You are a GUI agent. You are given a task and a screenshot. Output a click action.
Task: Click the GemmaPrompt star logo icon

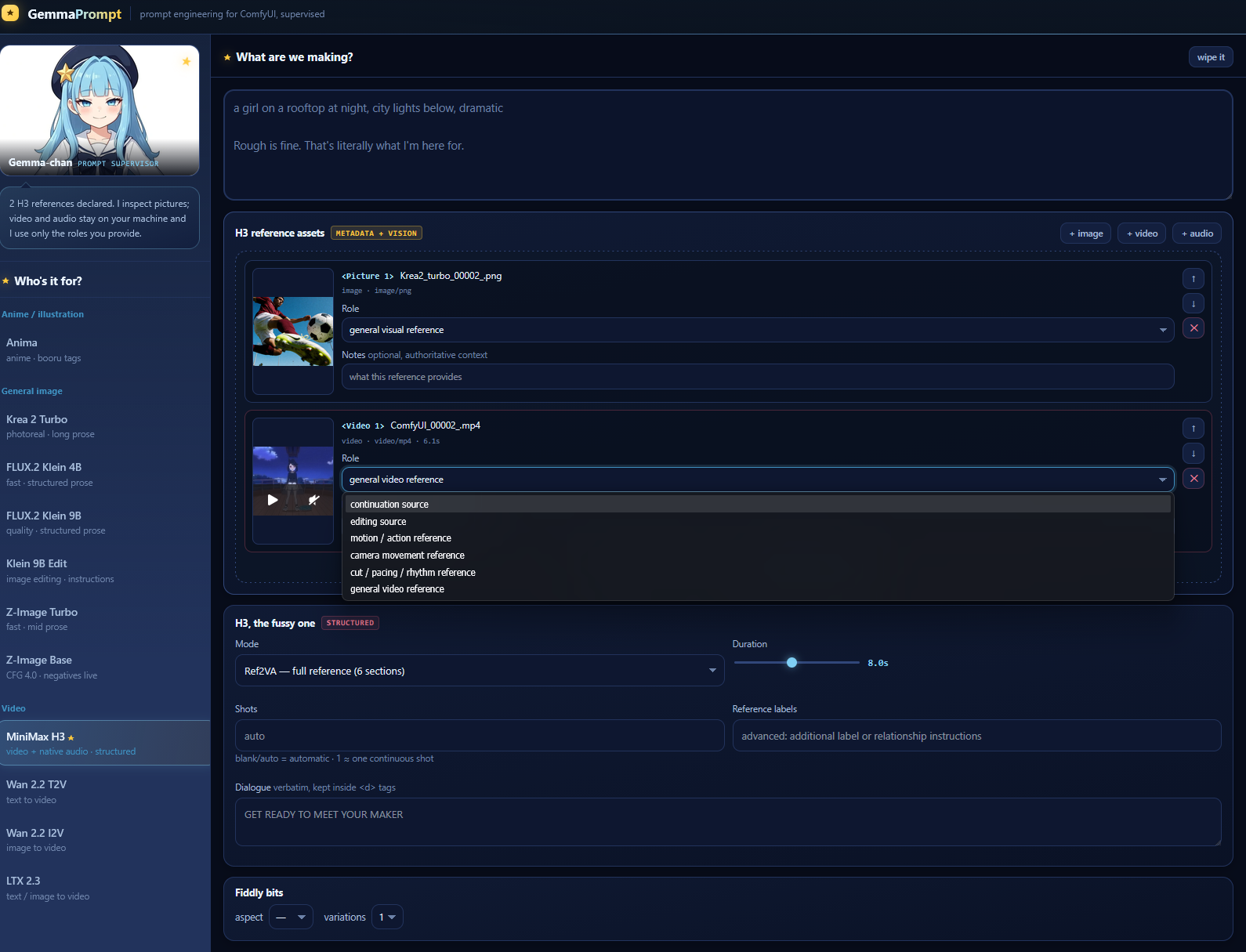coord(10,13)
